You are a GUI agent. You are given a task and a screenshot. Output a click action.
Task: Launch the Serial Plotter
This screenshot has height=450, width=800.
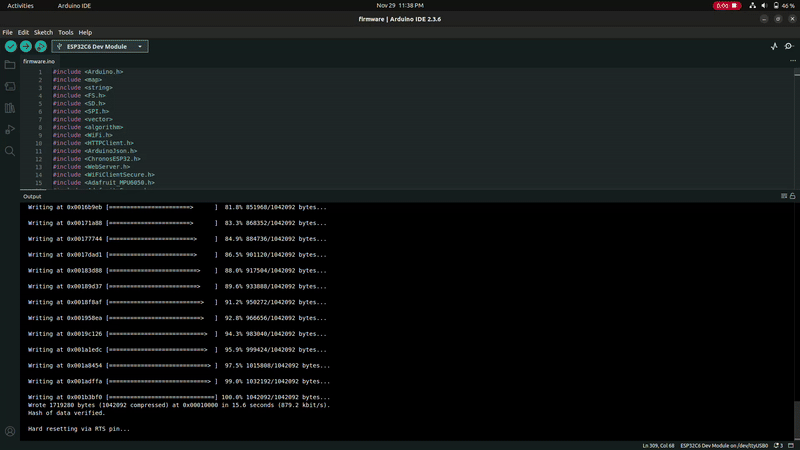click(774, 46)
